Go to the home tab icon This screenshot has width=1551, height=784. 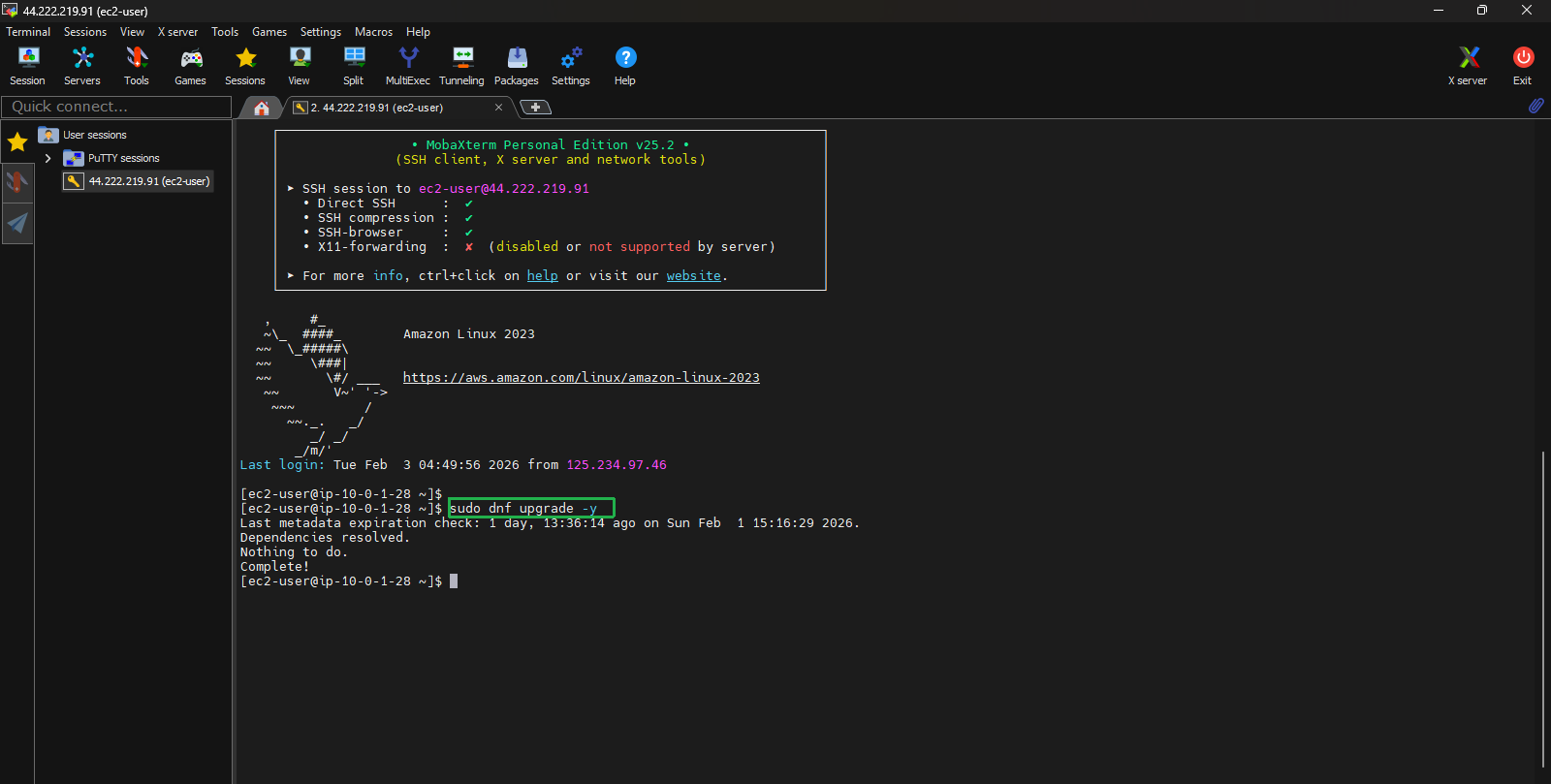coord(261,108)
